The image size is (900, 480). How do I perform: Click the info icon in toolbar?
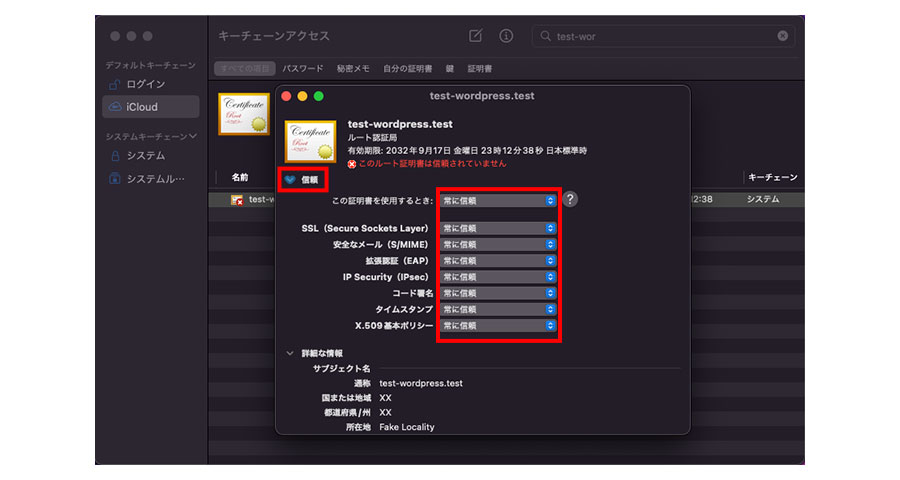click(x=506, y=36)
